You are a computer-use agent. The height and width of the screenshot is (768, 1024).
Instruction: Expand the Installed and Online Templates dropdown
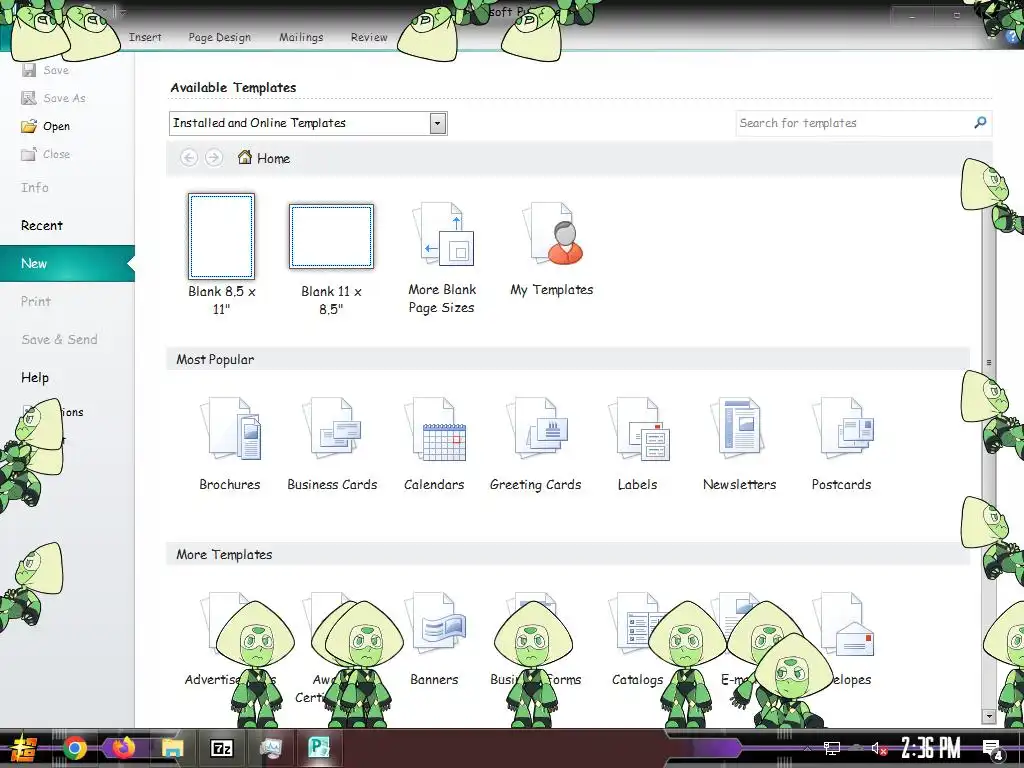(438, 123)
